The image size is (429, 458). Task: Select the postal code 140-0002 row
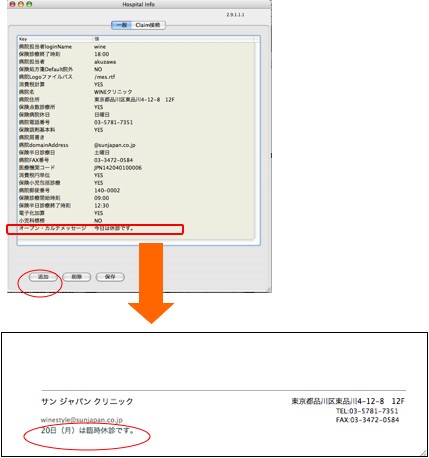coord(136,190)
